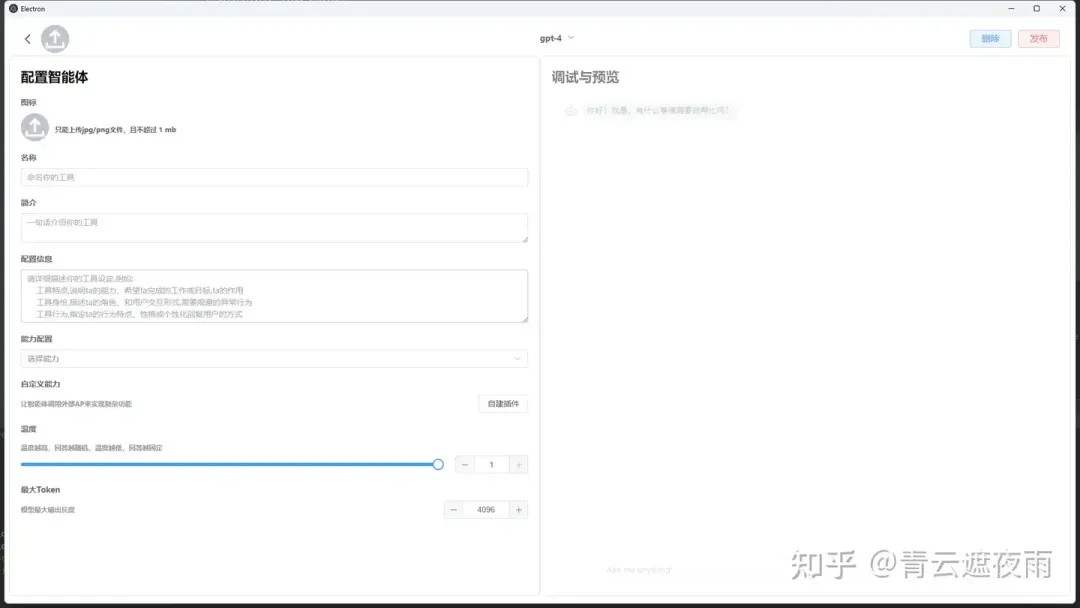Click the back arrow icon
Image resolution: width=1080 pixels, height=608 pixels.
tap(27, 39)
